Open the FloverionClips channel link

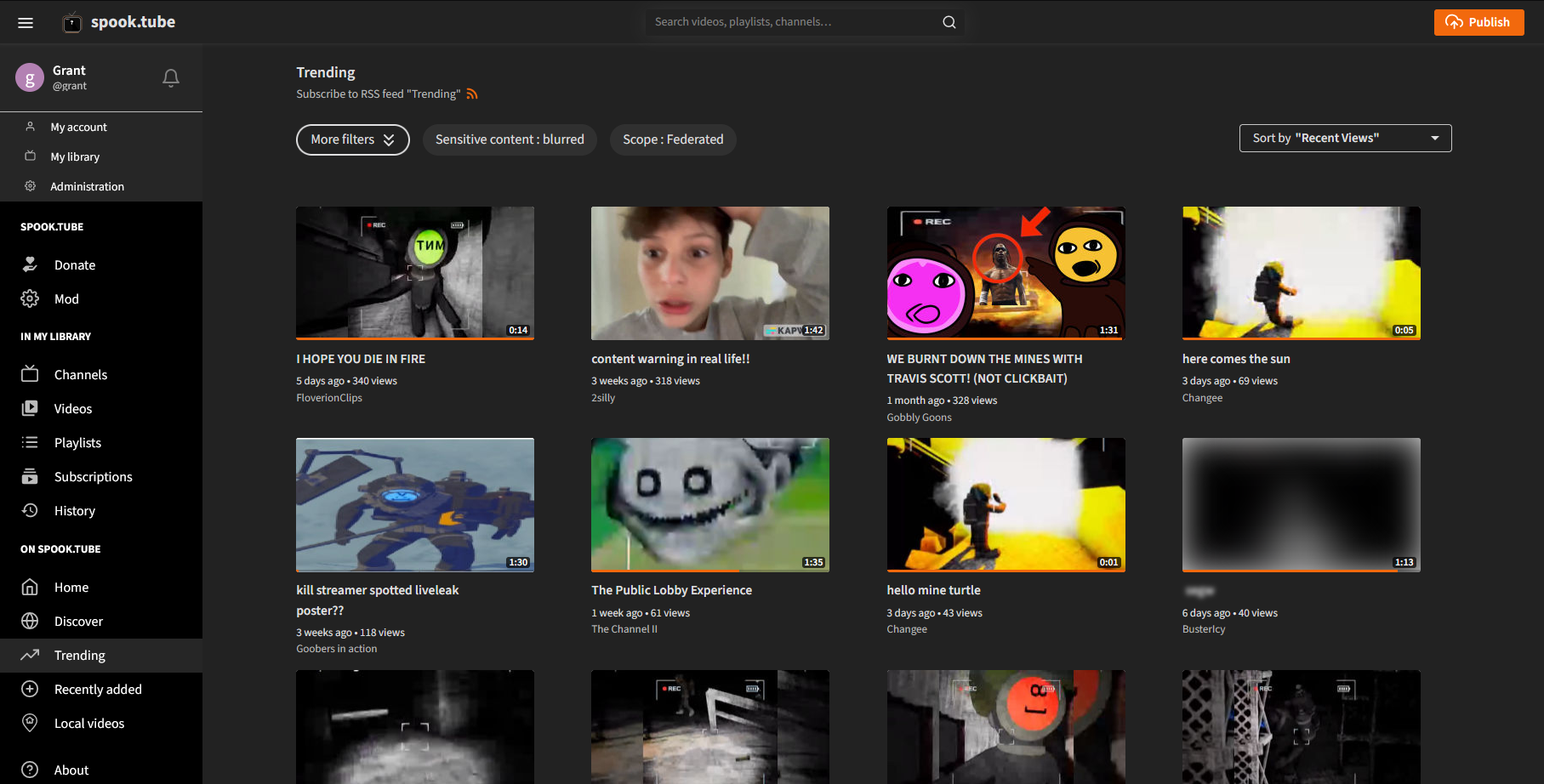(x=329, y=398)
